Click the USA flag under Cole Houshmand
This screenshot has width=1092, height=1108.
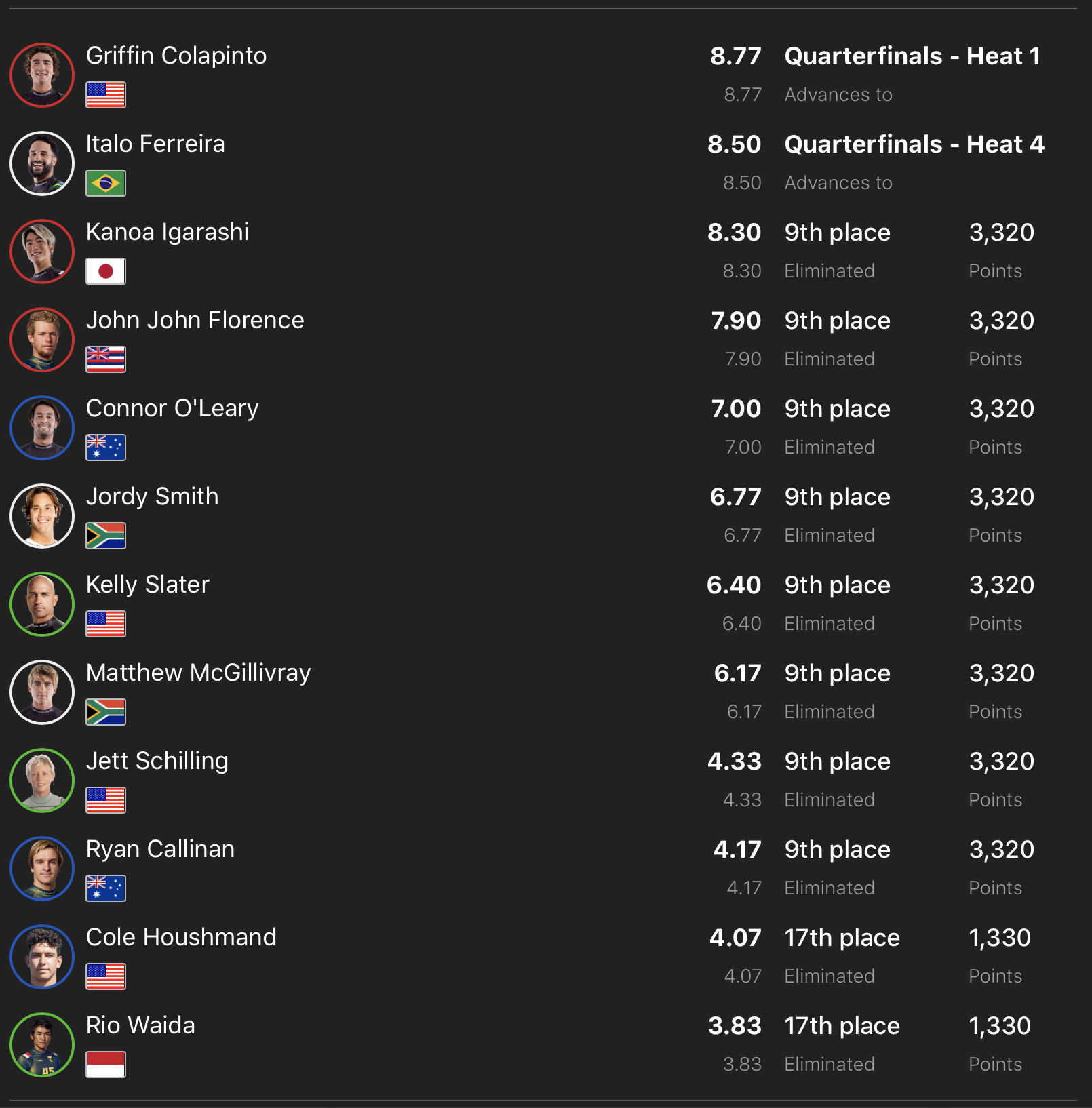pos(106,976)
